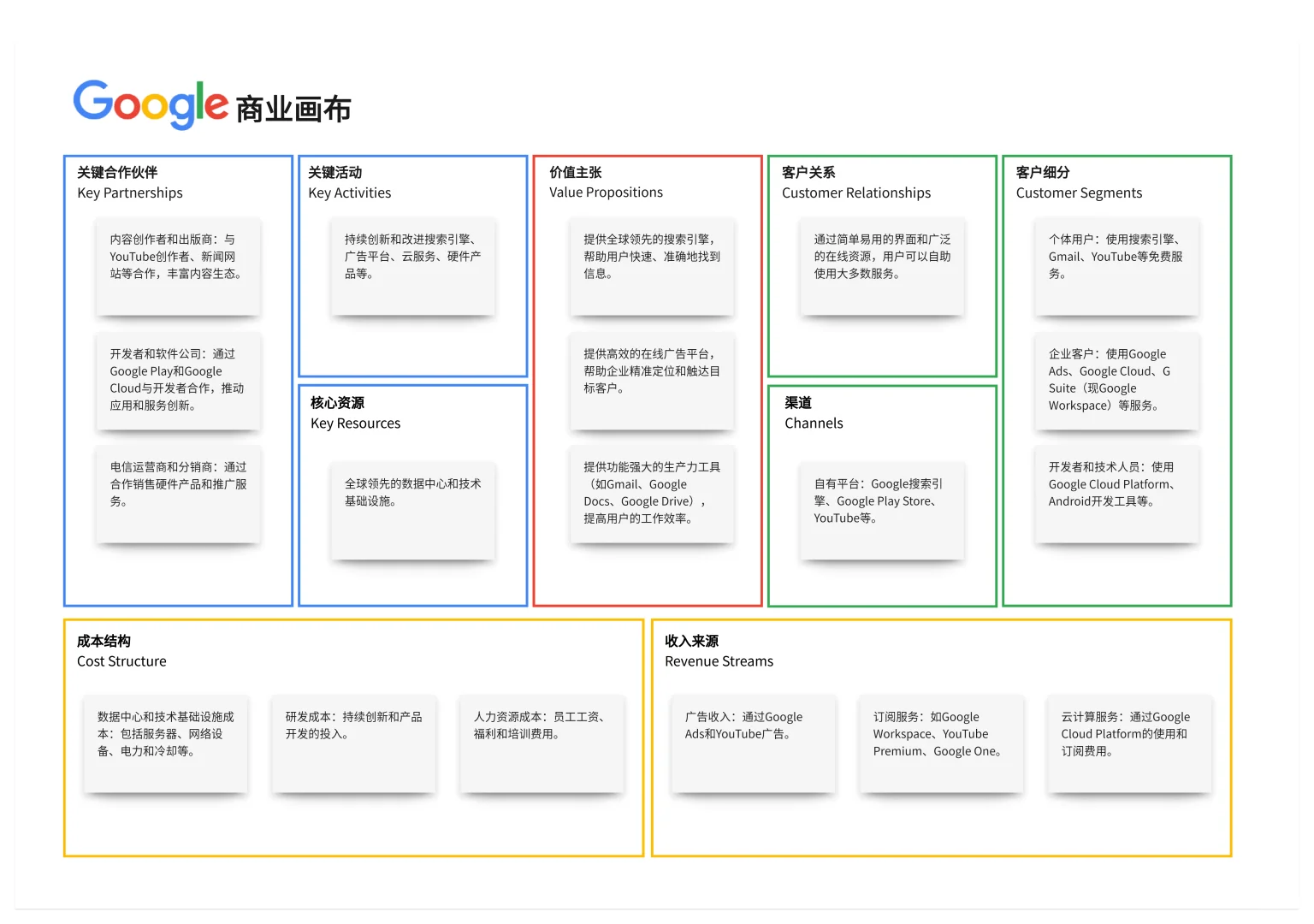Click the 渠道 Channels heading

pos(814,412)
